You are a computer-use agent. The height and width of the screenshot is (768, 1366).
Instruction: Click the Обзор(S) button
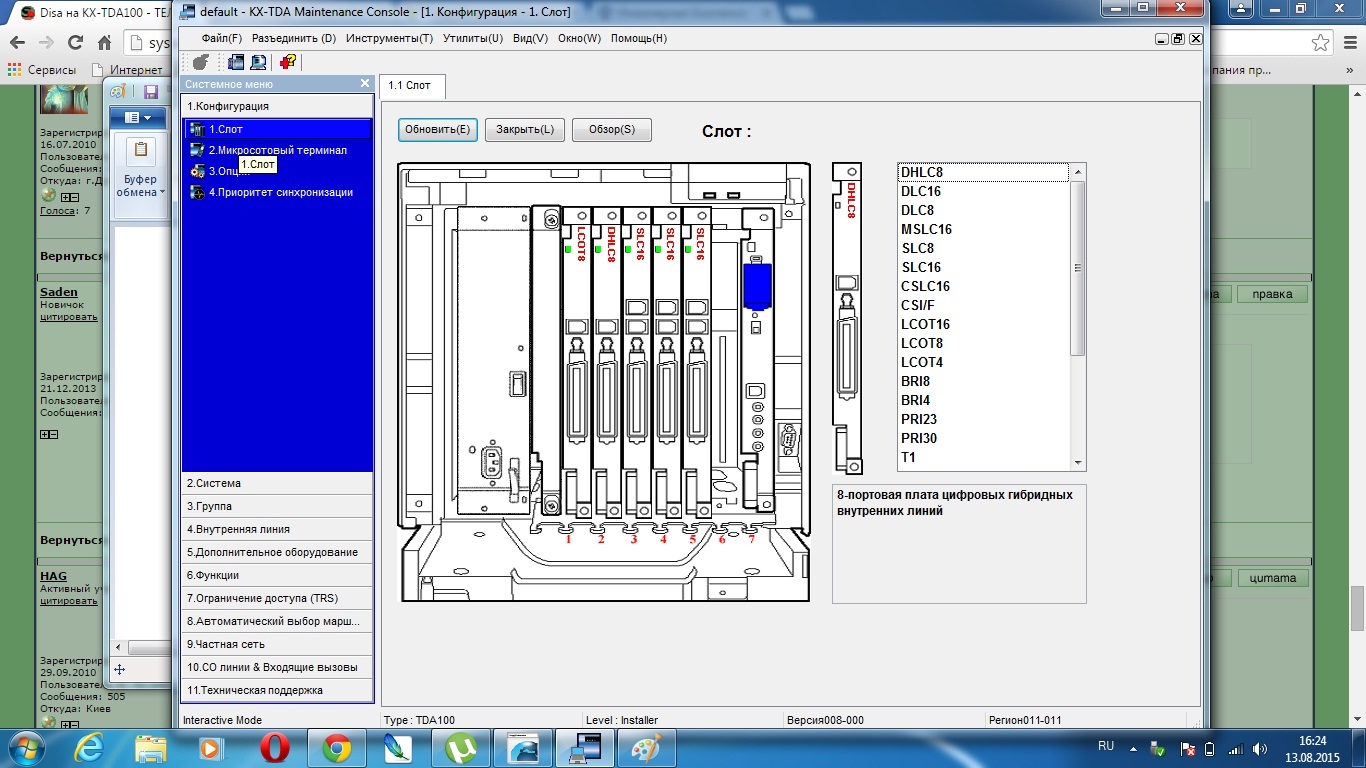click(612, 130)
